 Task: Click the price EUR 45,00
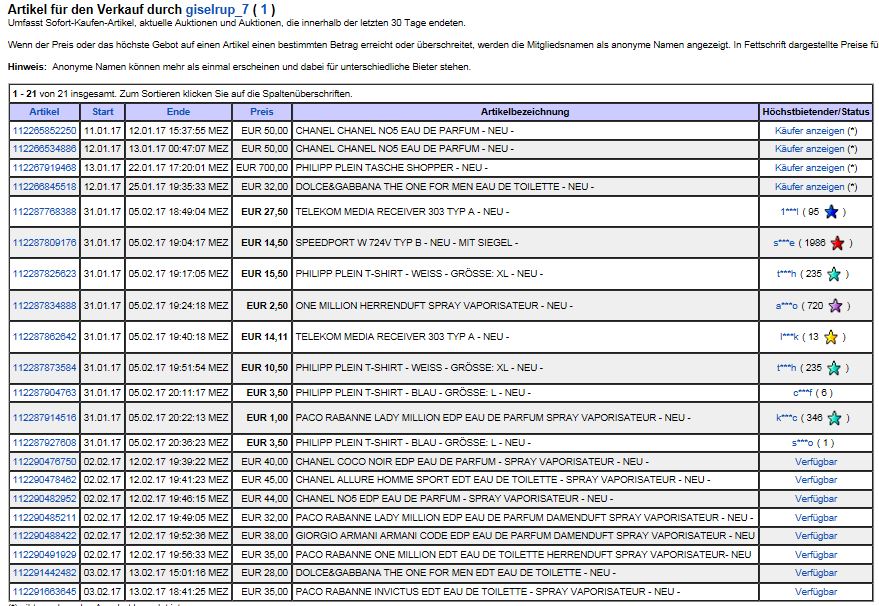(x=265, y=480)
